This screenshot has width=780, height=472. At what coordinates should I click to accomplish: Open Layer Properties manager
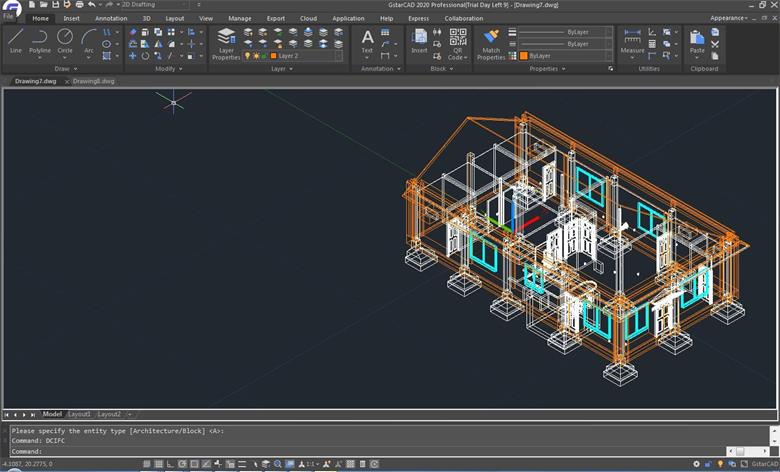[226, 44]
